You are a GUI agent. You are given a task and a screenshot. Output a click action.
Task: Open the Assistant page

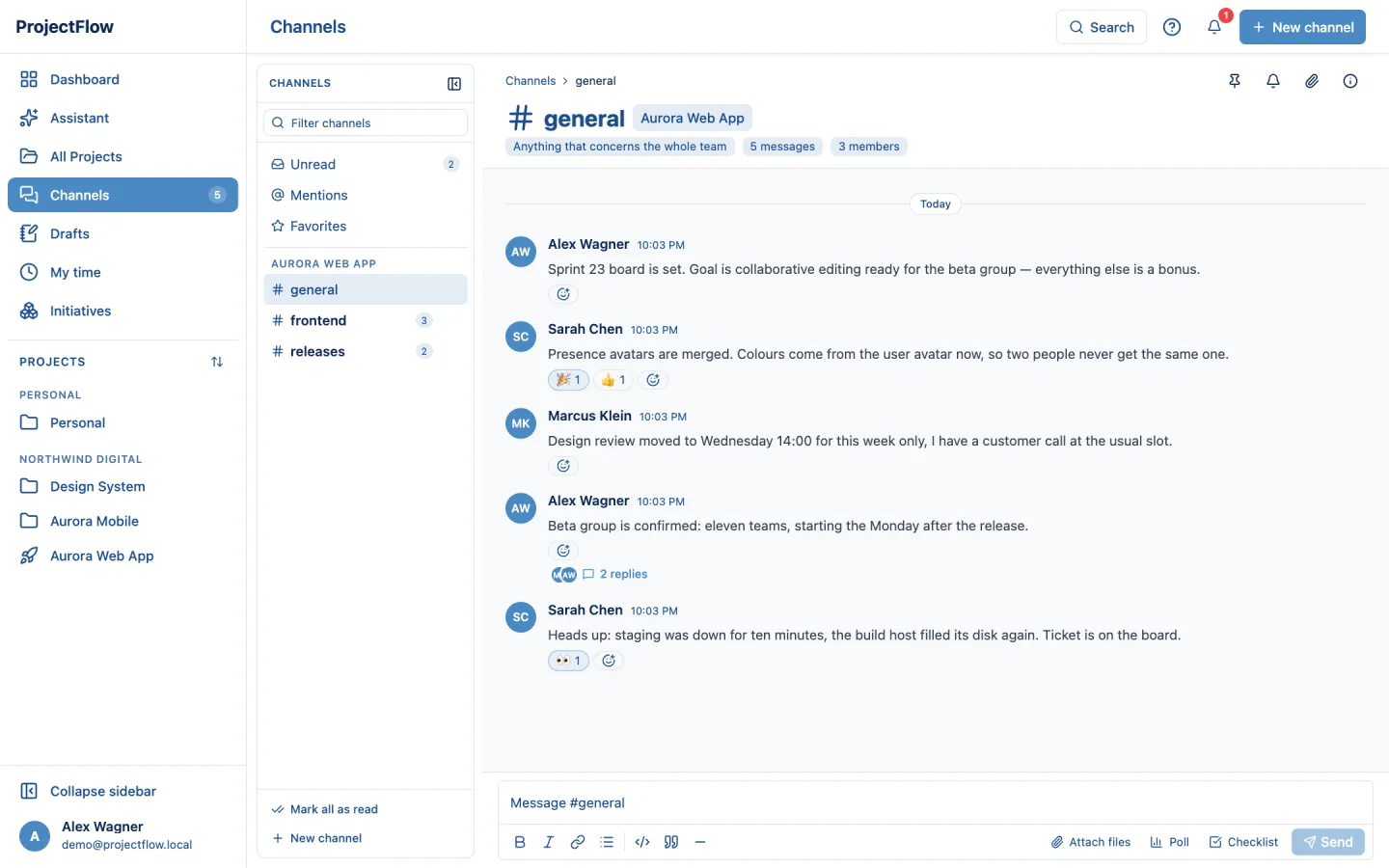point(123,118)
